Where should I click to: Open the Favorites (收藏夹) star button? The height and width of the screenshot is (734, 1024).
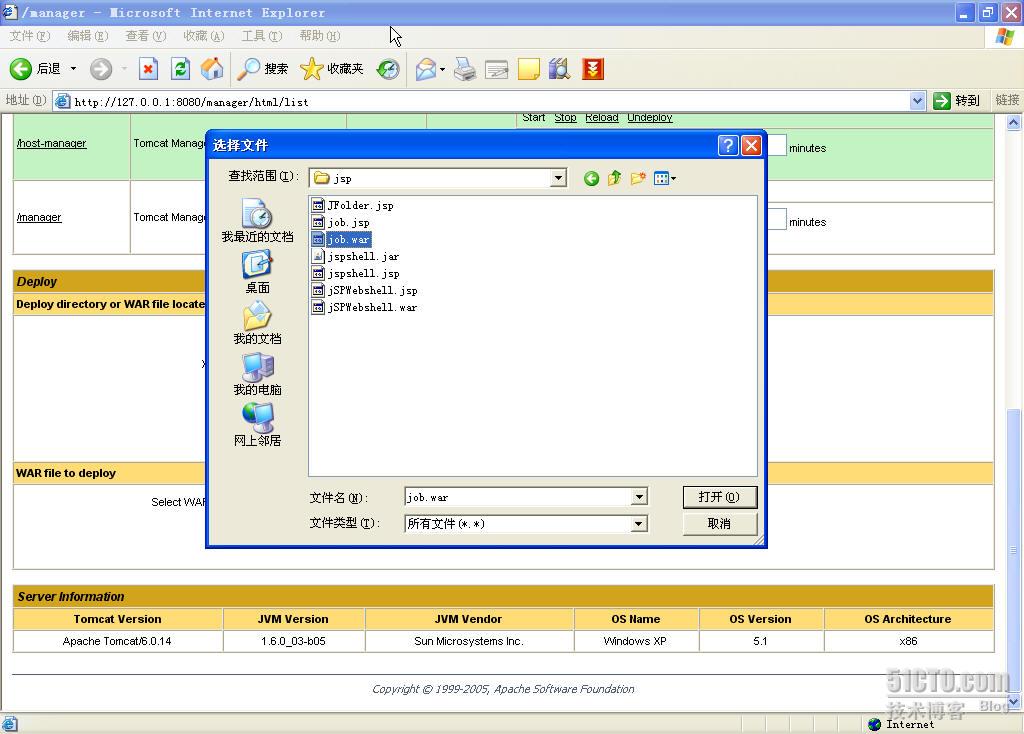pyautogui.click(x=332, y=69)
